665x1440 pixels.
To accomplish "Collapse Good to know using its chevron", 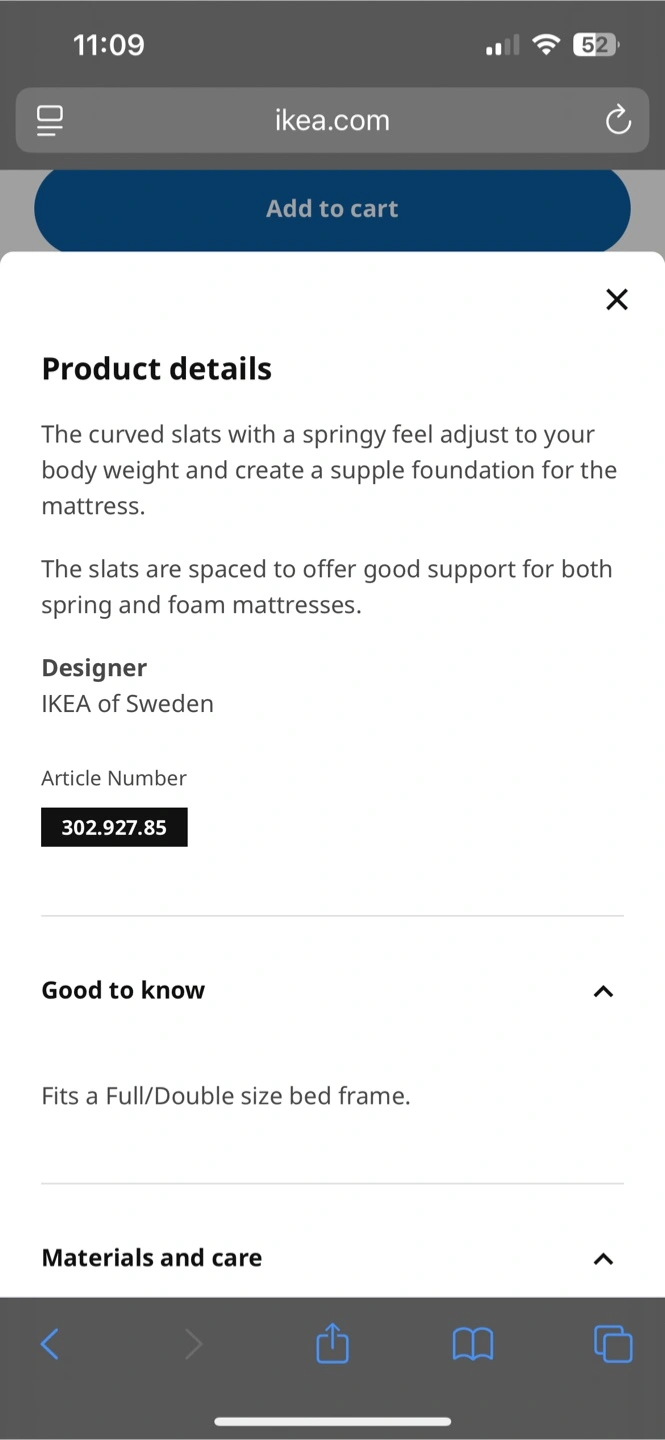I will point(603,991).
